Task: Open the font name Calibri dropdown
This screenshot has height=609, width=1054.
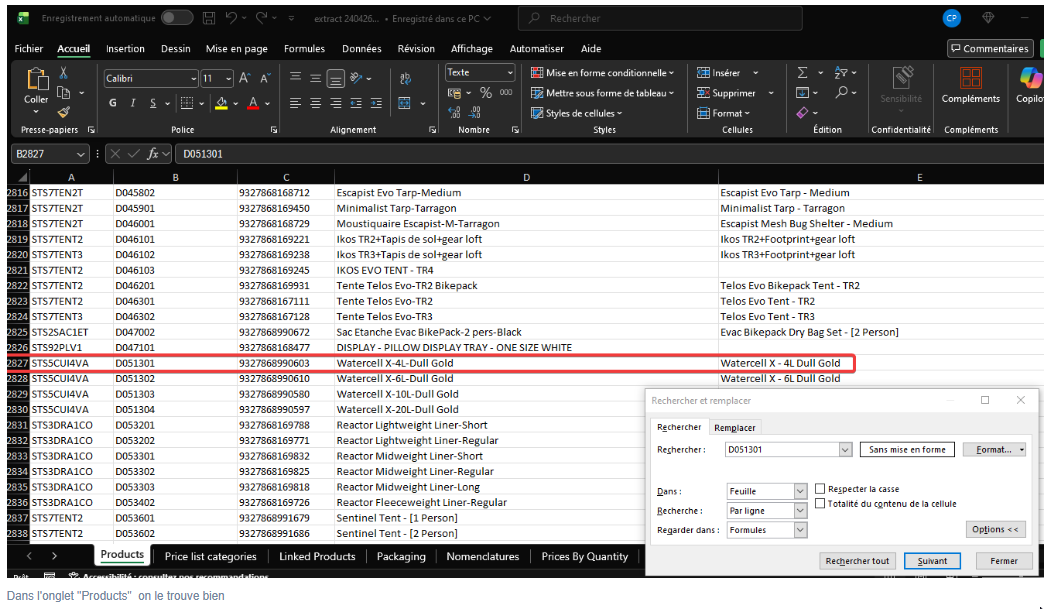Action: (194, 79)
